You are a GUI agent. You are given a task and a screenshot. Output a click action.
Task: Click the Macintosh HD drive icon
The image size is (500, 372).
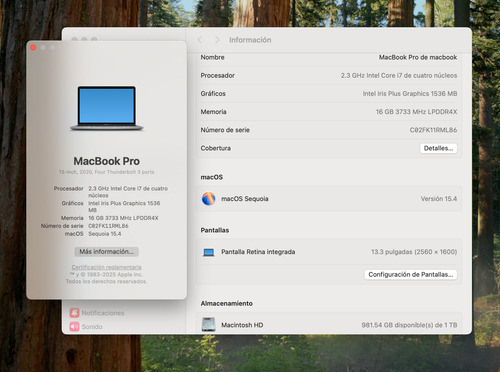[x=209, y=325]
